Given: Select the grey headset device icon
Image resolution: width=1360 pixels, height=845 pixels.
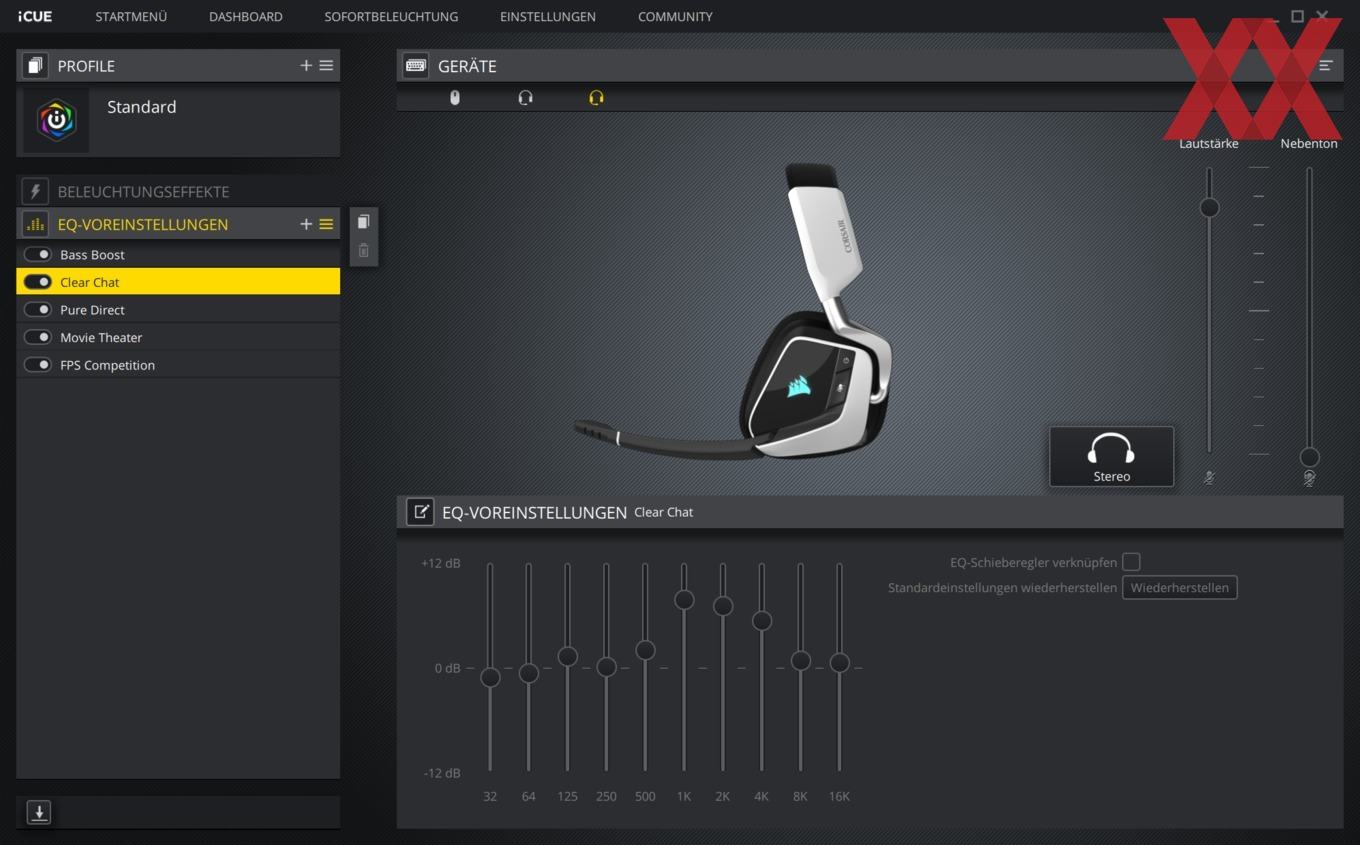Looking at the screenshot, I should pos(525,97).
